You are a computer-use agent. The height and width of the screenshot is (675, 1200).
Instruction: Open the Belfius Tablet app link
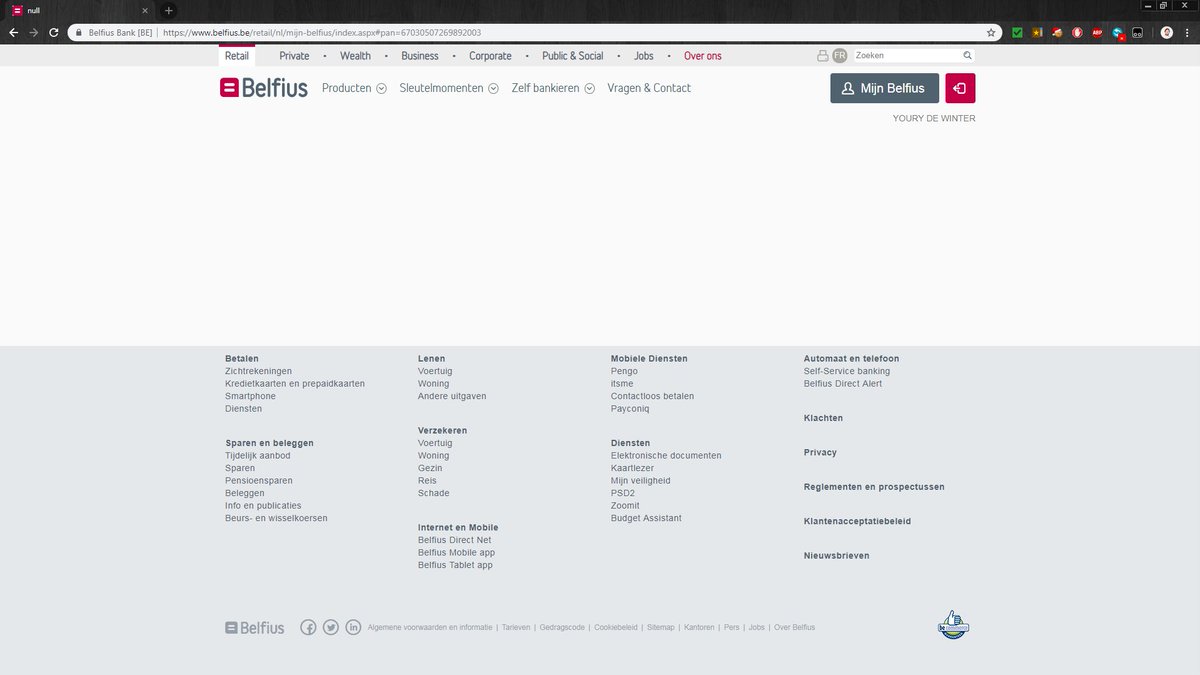pos(455,565)
